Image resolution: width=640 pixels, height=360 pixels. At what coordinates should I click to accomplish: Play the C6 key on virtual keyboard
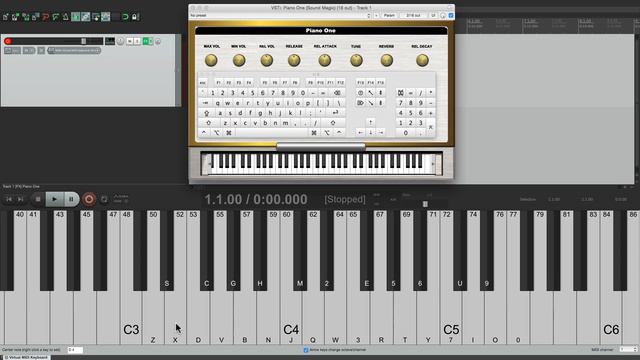[611, 318]
